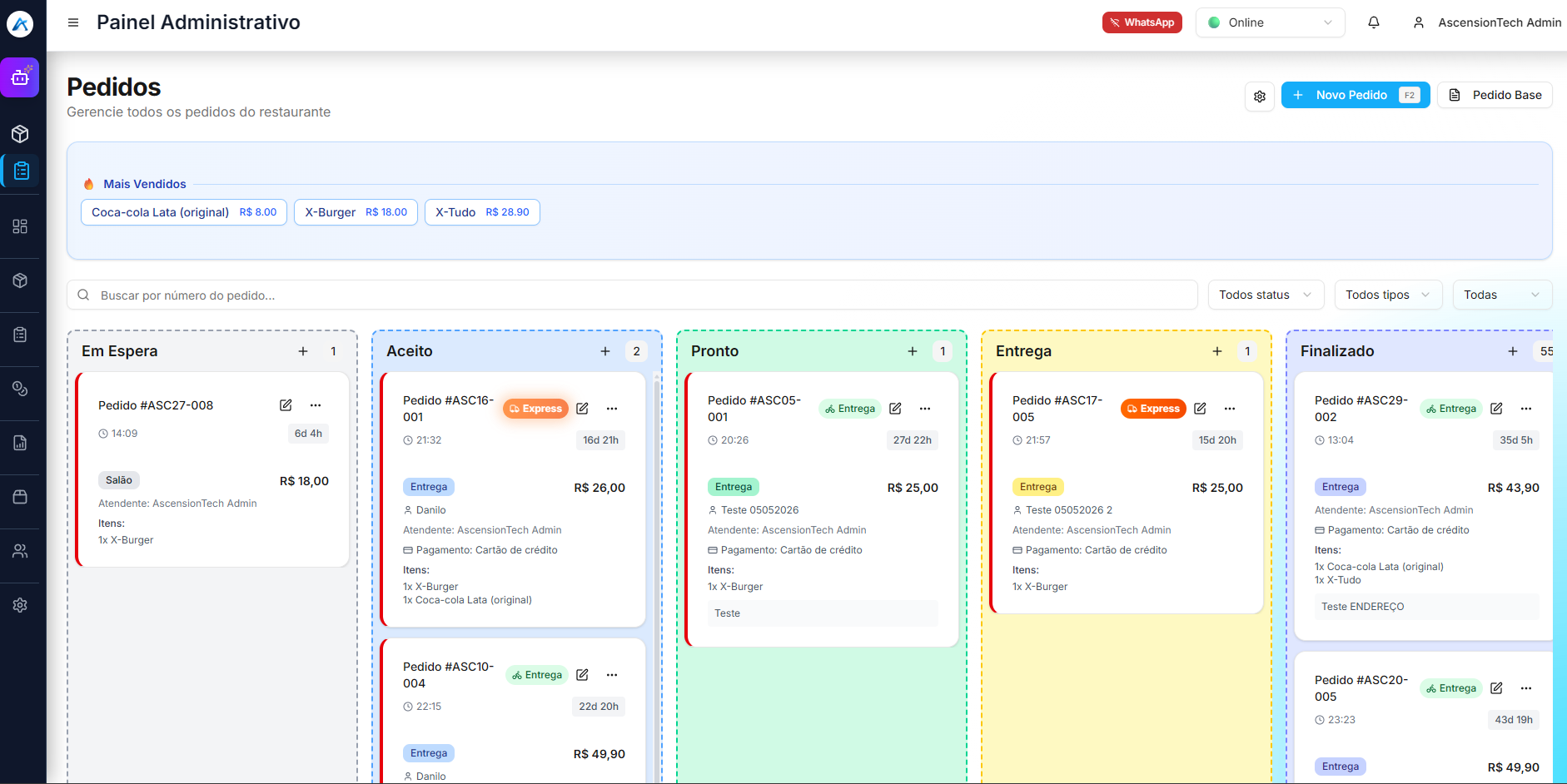Open more options for order #ASC27-008

[316, 405]
